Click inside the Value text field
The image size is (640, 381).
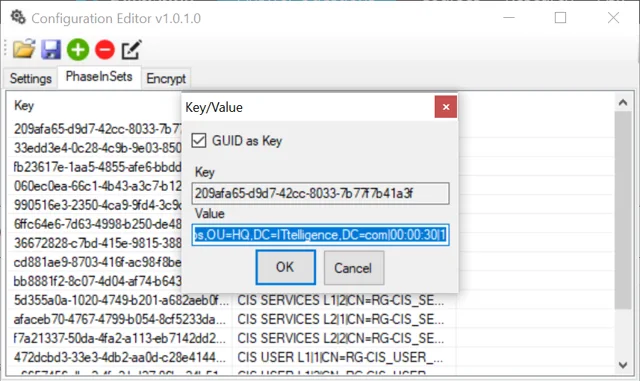pyautogui.click(x=320, y=235)
